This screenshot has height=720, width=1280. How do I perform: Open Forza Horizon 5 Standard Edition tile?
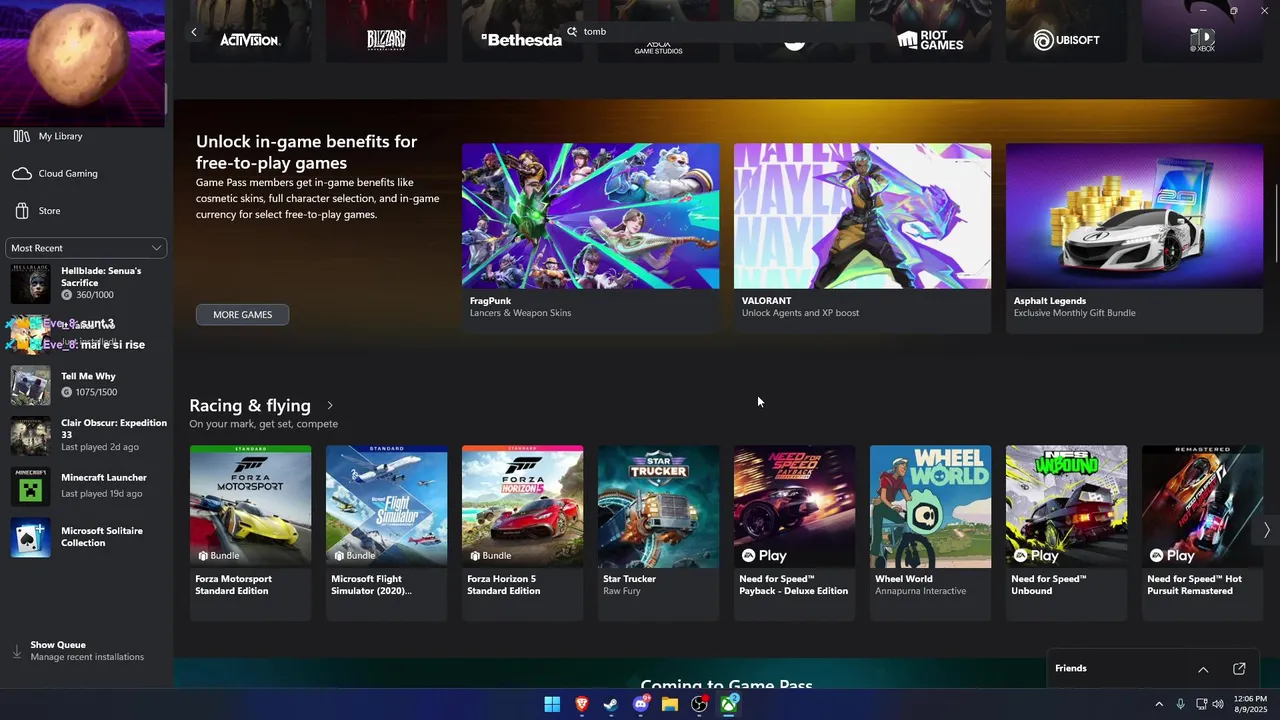click(x=522, y=533)
